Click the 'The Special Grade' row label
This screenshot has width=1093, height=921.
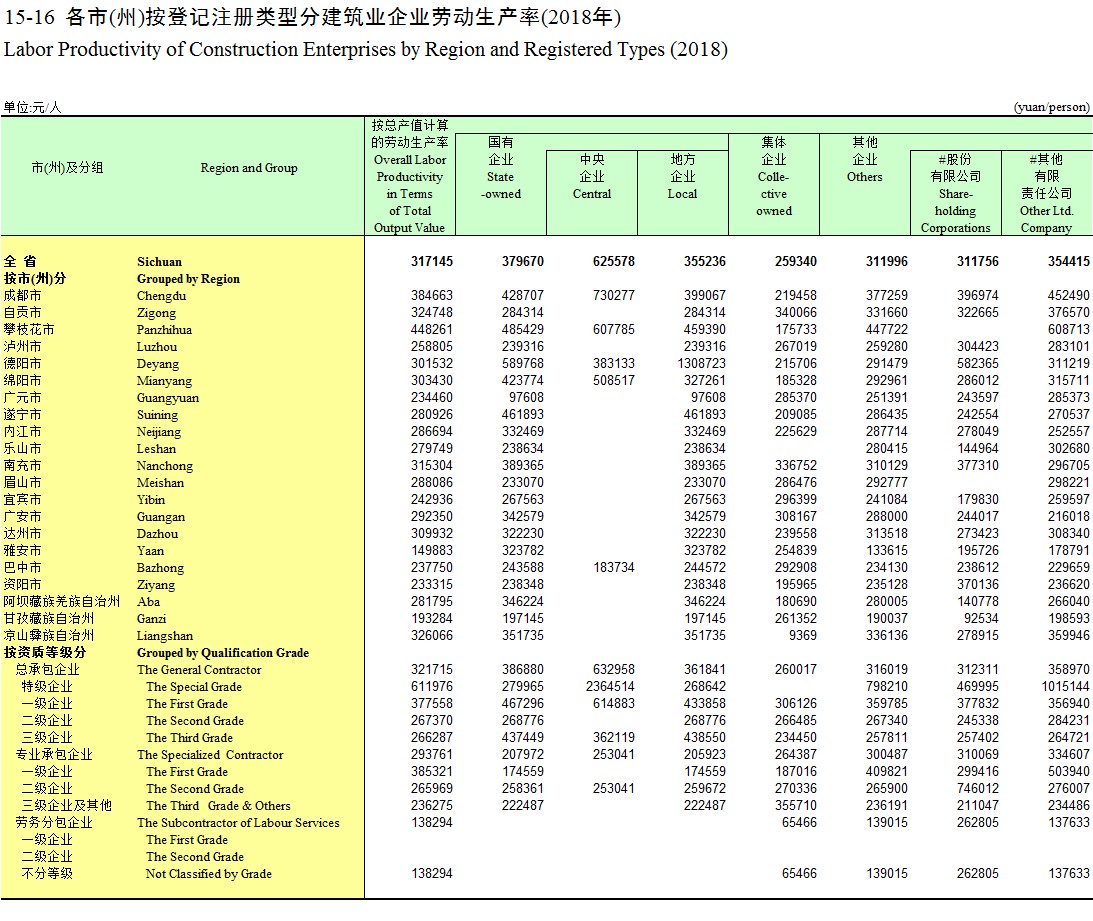point(194,687)
